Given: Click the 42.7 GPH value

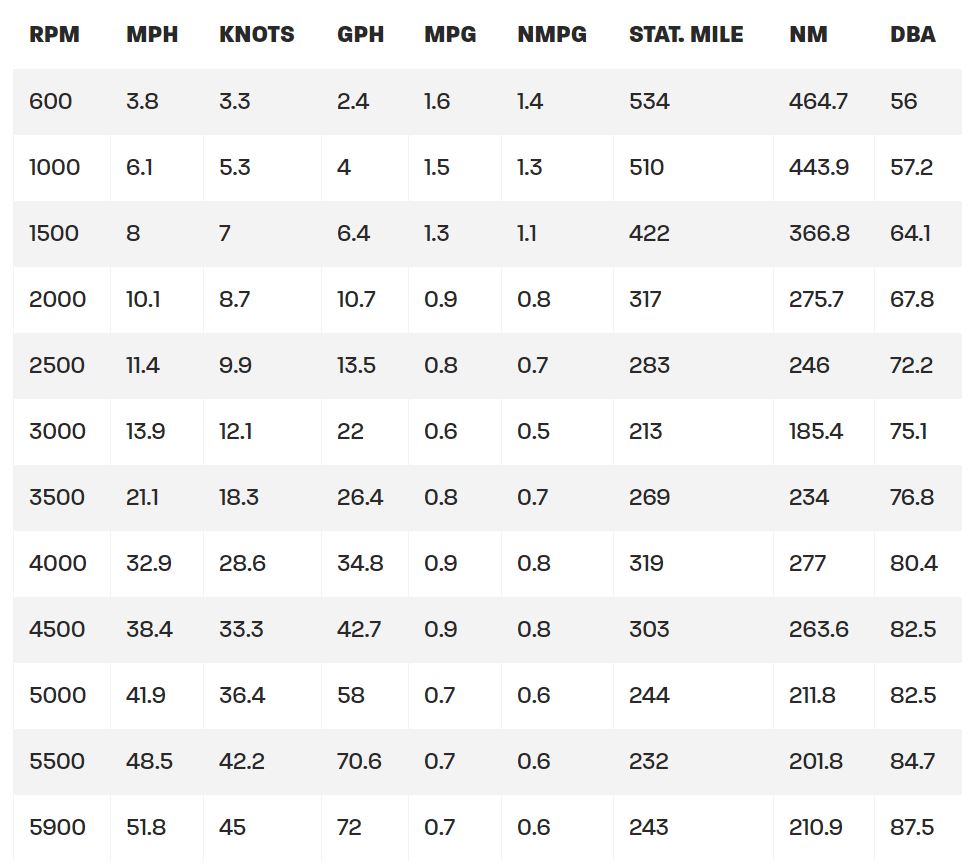Looking at the screenshot, I should [359, 629].
